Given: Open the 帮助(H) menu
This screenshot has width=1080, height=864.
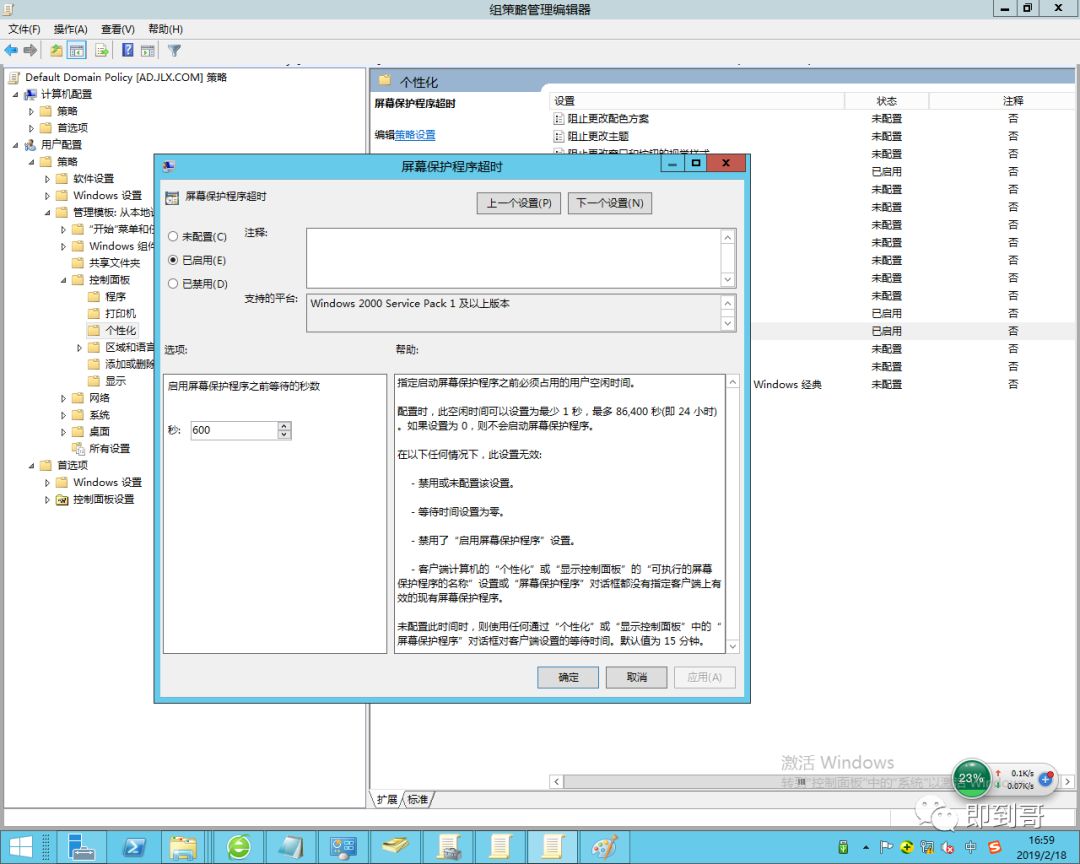Looking at the screenshot, I should pyautogui.click(x=165, y=29).
